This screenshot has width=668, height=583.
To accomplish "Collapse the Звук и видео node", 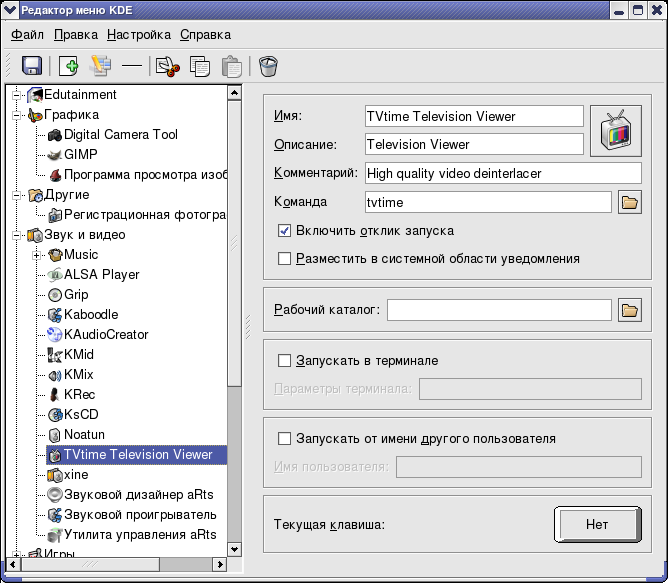I will coord(17,235).
